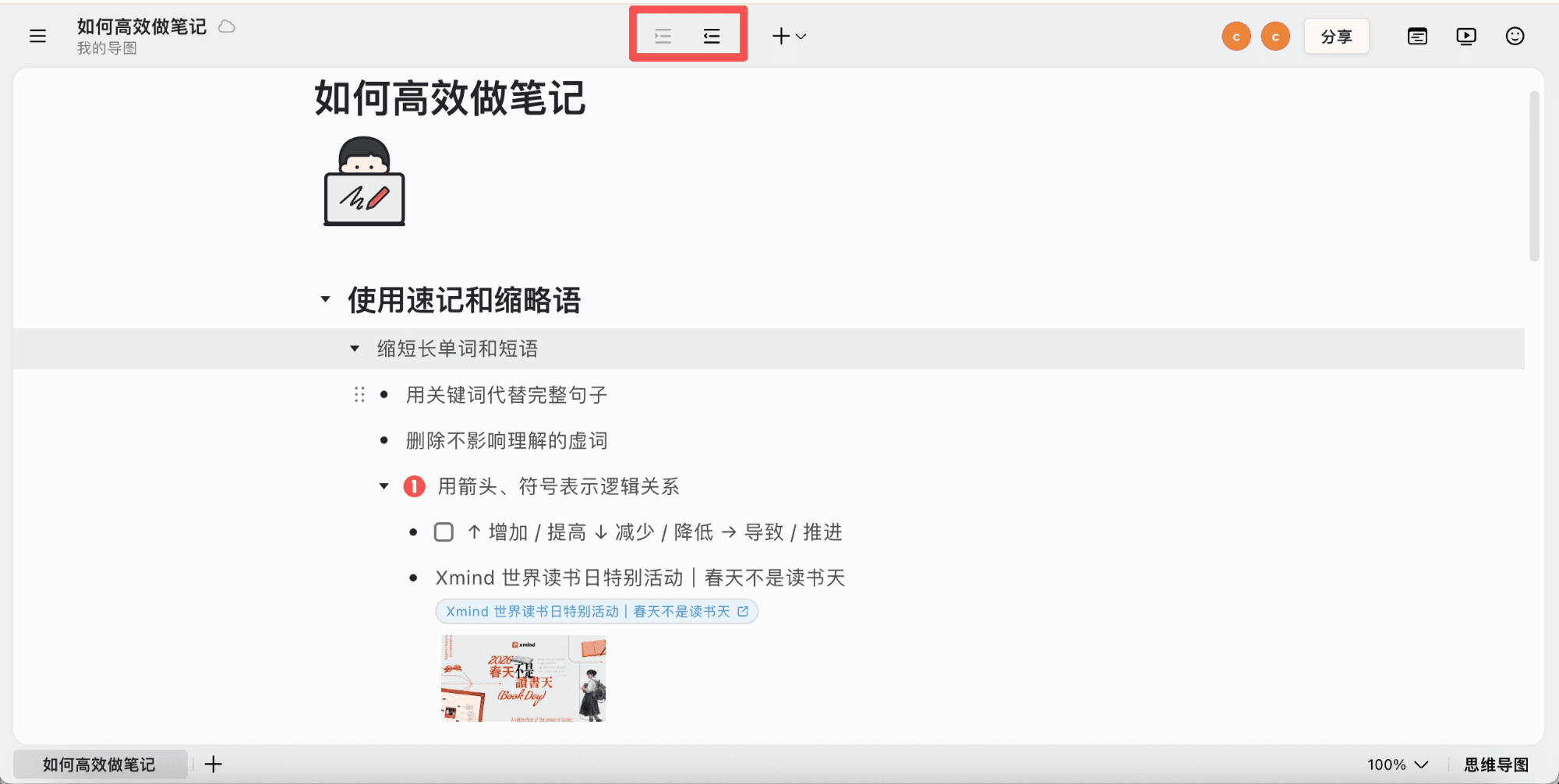Screen dimensions: 1559x784
Task: Click the first orange collaborator avatar
Action: tap(1236, 37)
